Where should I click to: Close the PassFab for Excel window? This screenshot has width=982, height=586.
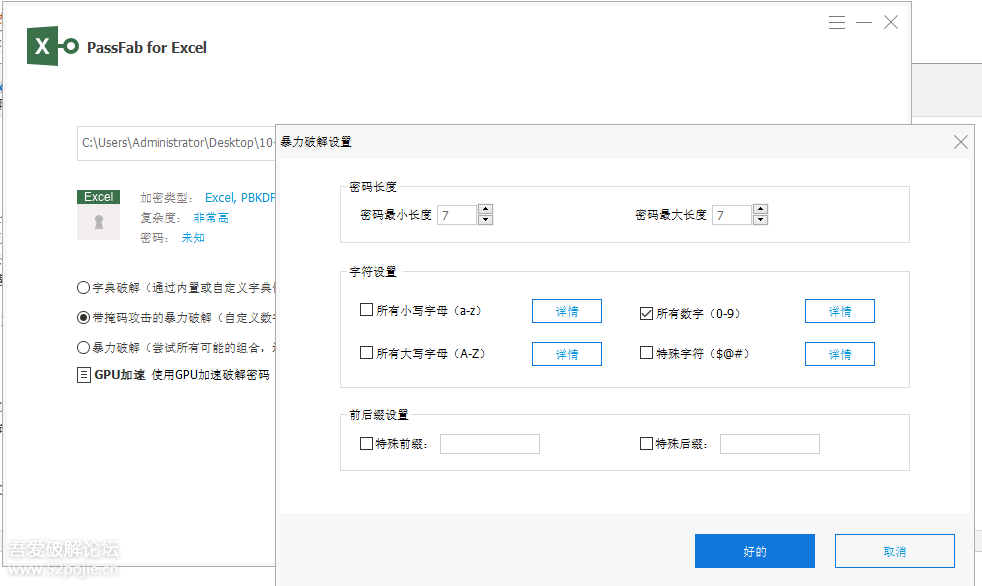pyautogui.click(x=891, y=23)
